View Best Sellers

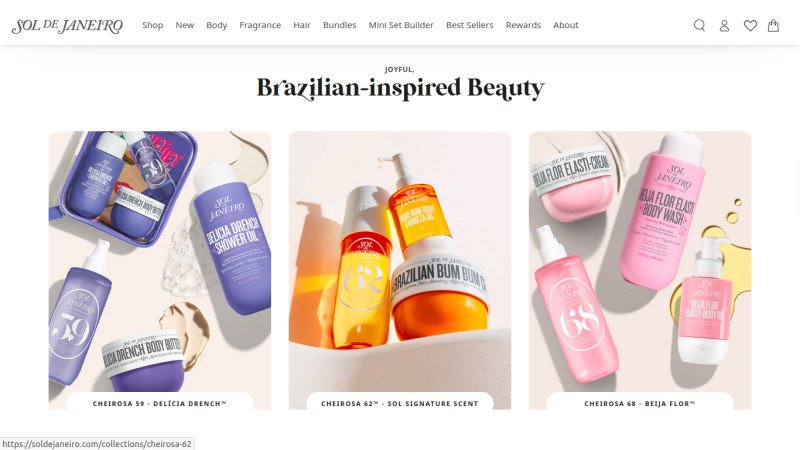point(469,25)
